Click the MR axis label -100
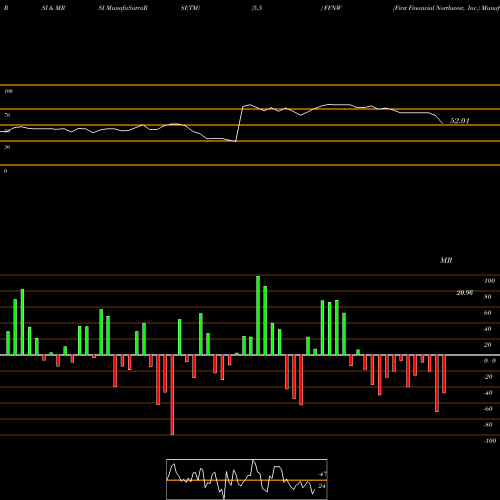 (490, 441)
